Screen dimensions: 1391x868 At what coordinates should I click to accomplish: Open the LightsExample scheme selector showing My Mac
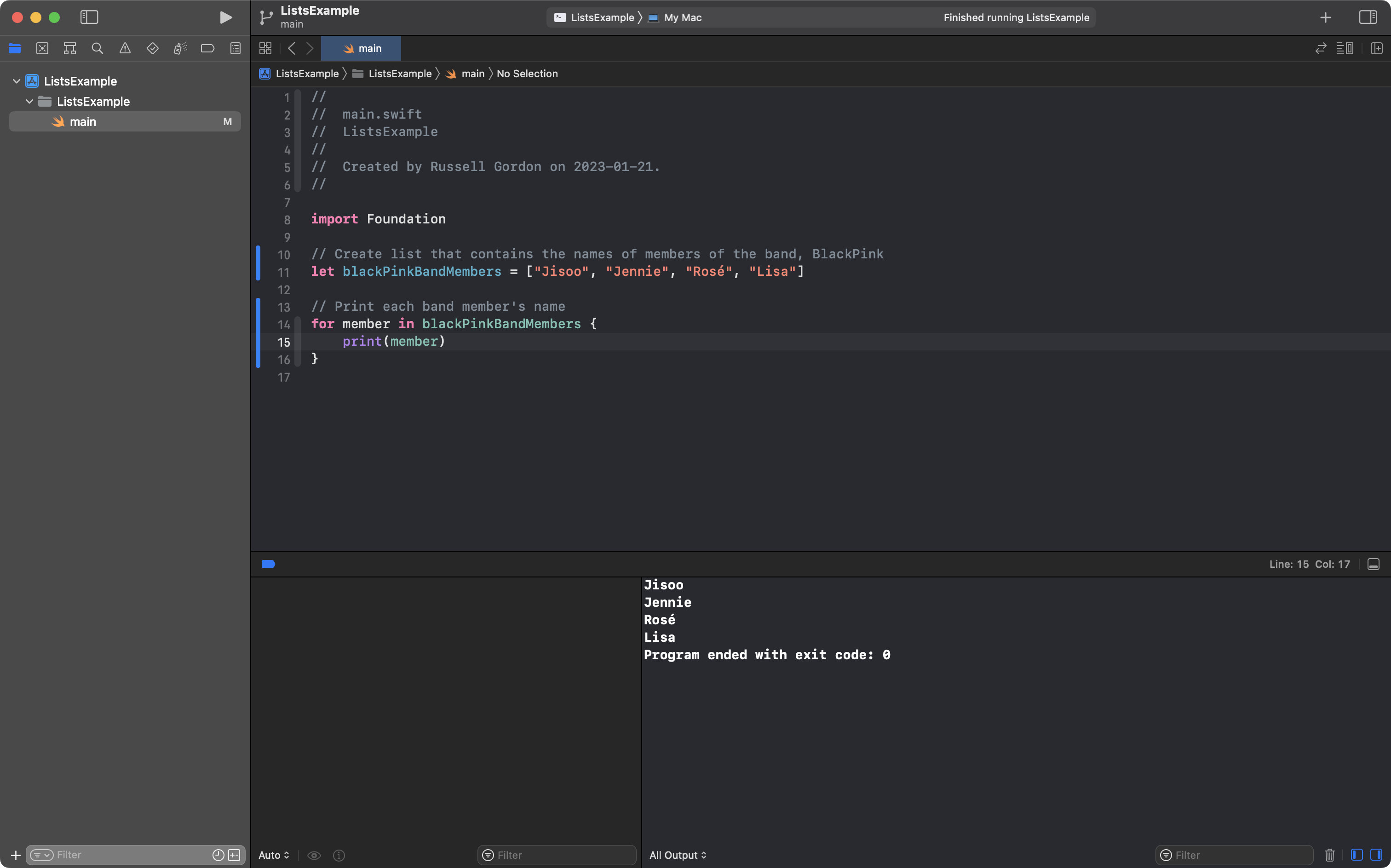click(681, 17)
